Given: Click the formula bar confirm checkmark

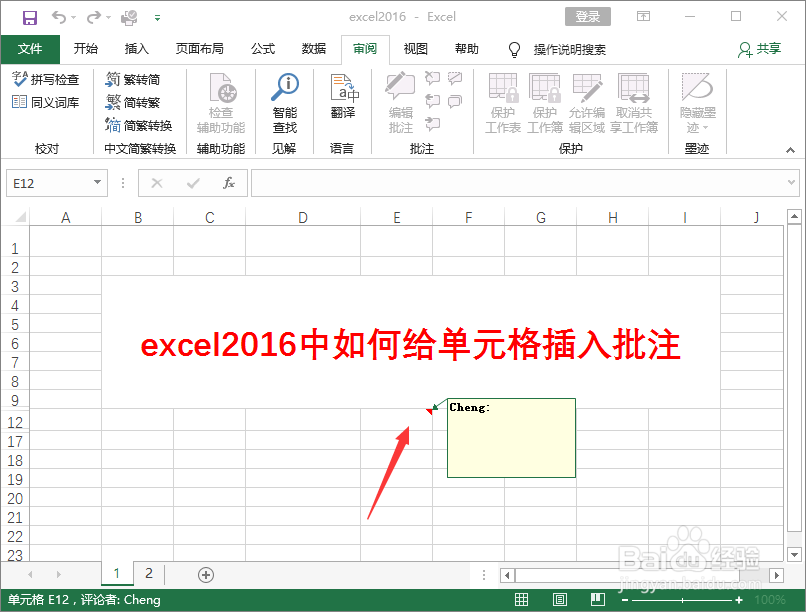Looking at the screenshot, I should coord(193,183).
